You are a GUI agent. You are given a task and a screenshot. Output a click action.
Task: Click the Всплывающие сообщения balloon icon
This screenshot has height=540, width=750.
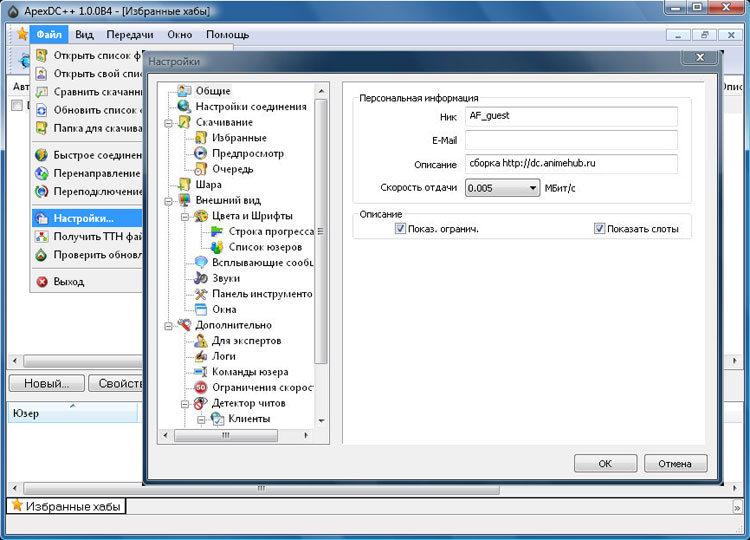(200, 263)
